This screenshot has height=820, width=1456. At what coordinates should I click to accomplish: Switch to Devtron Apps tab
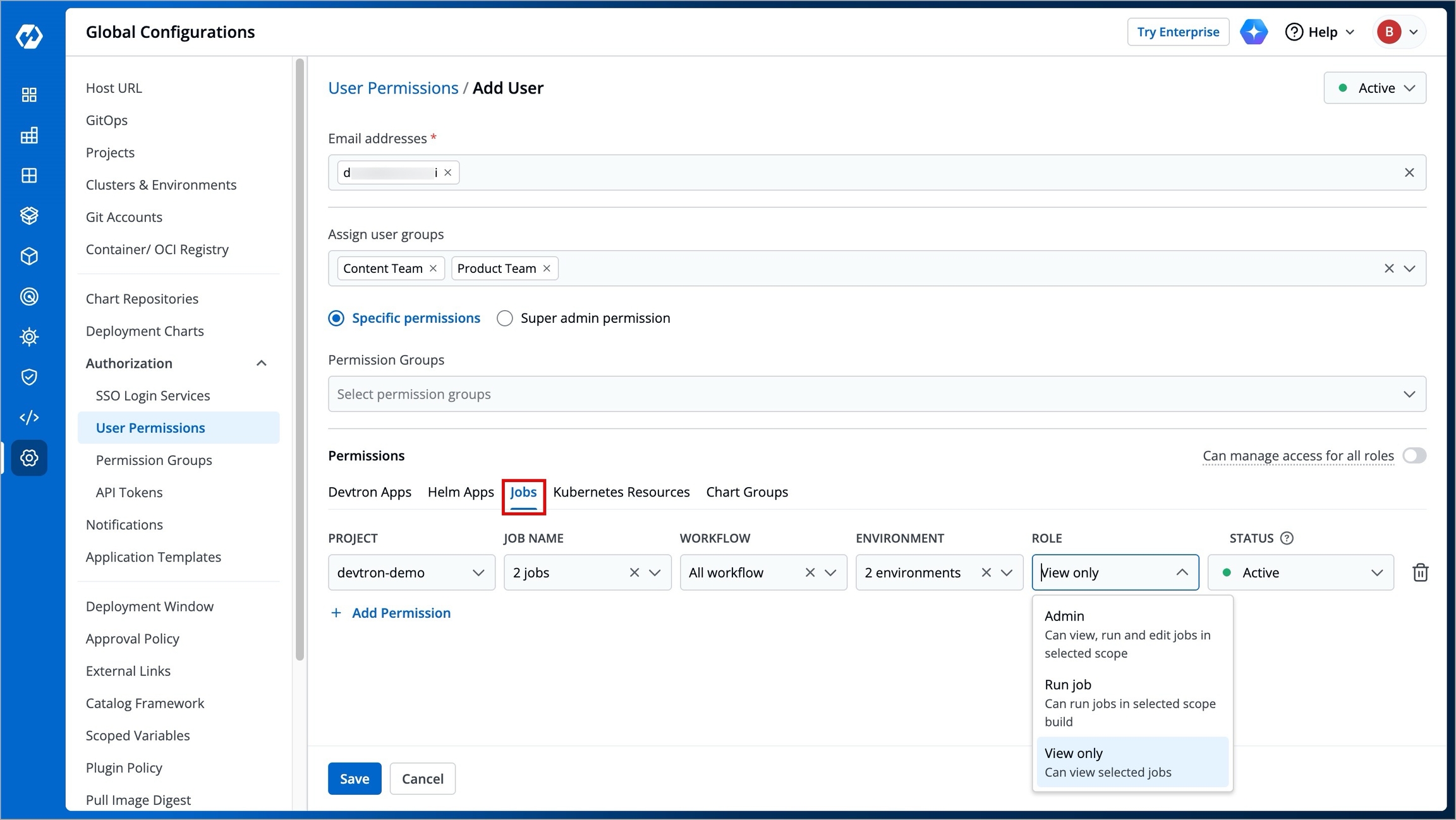point(370,492)
